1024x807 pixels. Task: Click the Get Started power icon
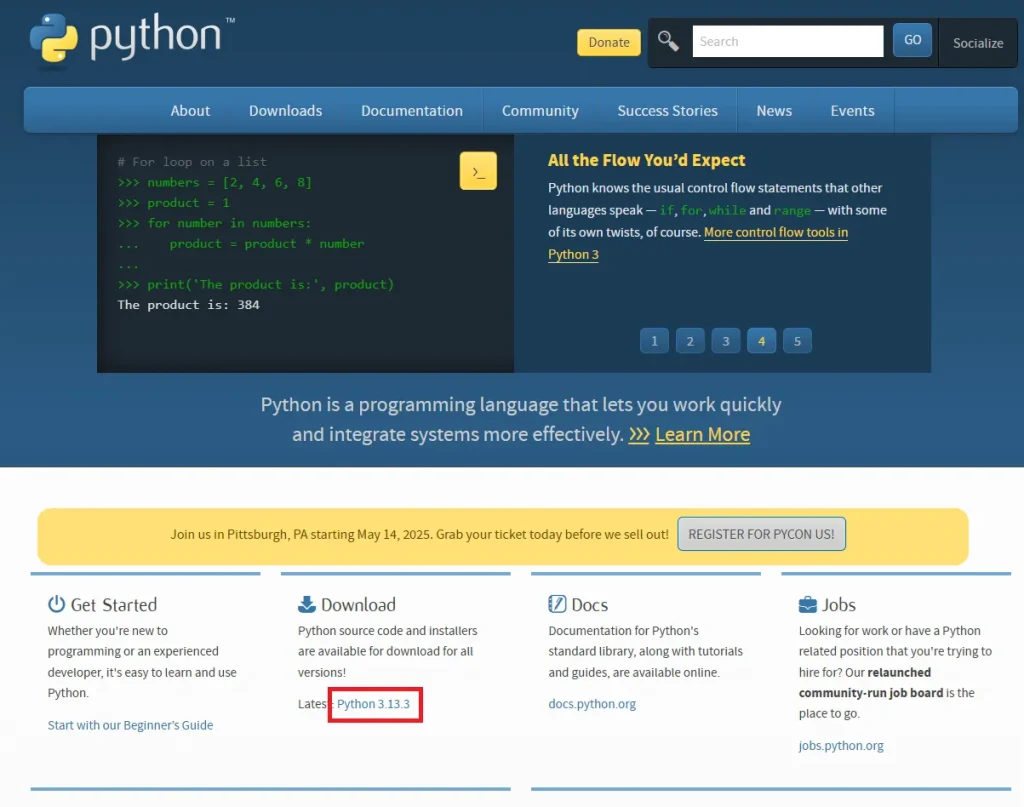56,604
